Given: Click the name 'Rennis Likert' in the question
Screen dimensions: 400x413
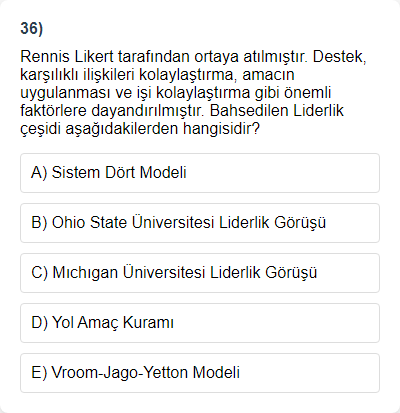Looking at the screenshot, I should click(67, 57).
